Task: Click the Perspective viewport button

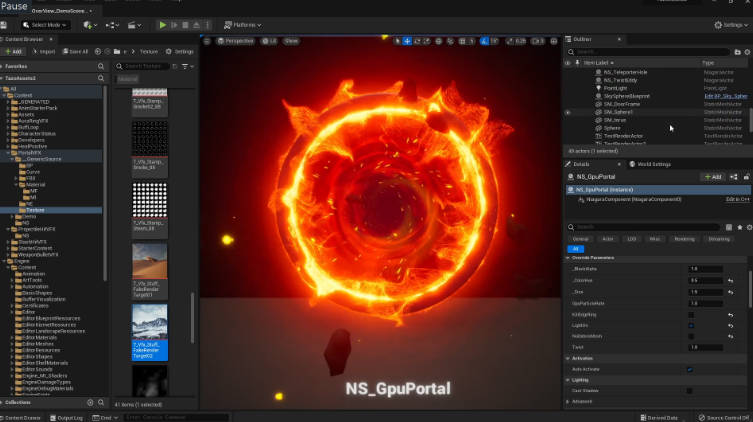Action: (237, 41)
